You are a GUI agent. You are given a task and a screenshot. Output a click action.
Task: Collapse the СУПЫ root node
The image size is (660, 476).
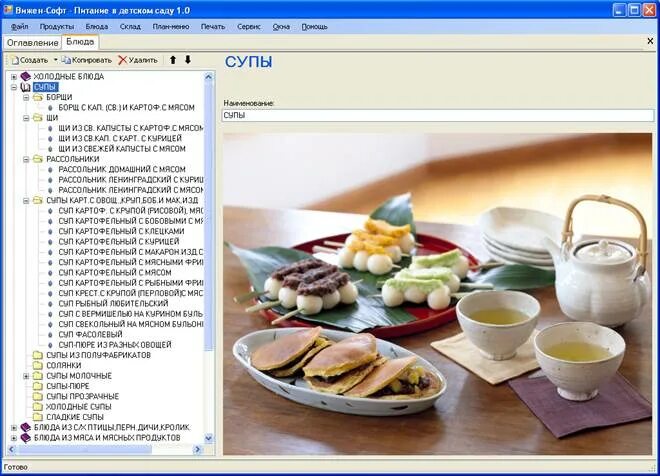pos(14,88)
